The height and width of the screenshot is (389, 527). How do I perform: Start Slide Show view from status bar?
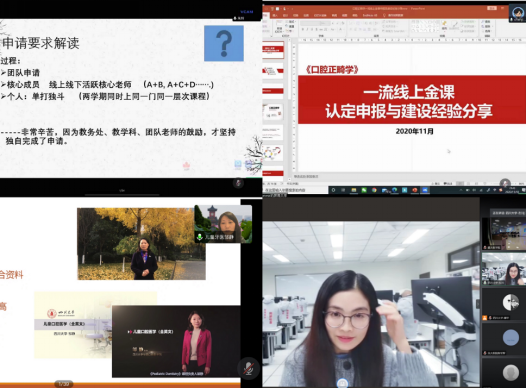tap(485, 184)
